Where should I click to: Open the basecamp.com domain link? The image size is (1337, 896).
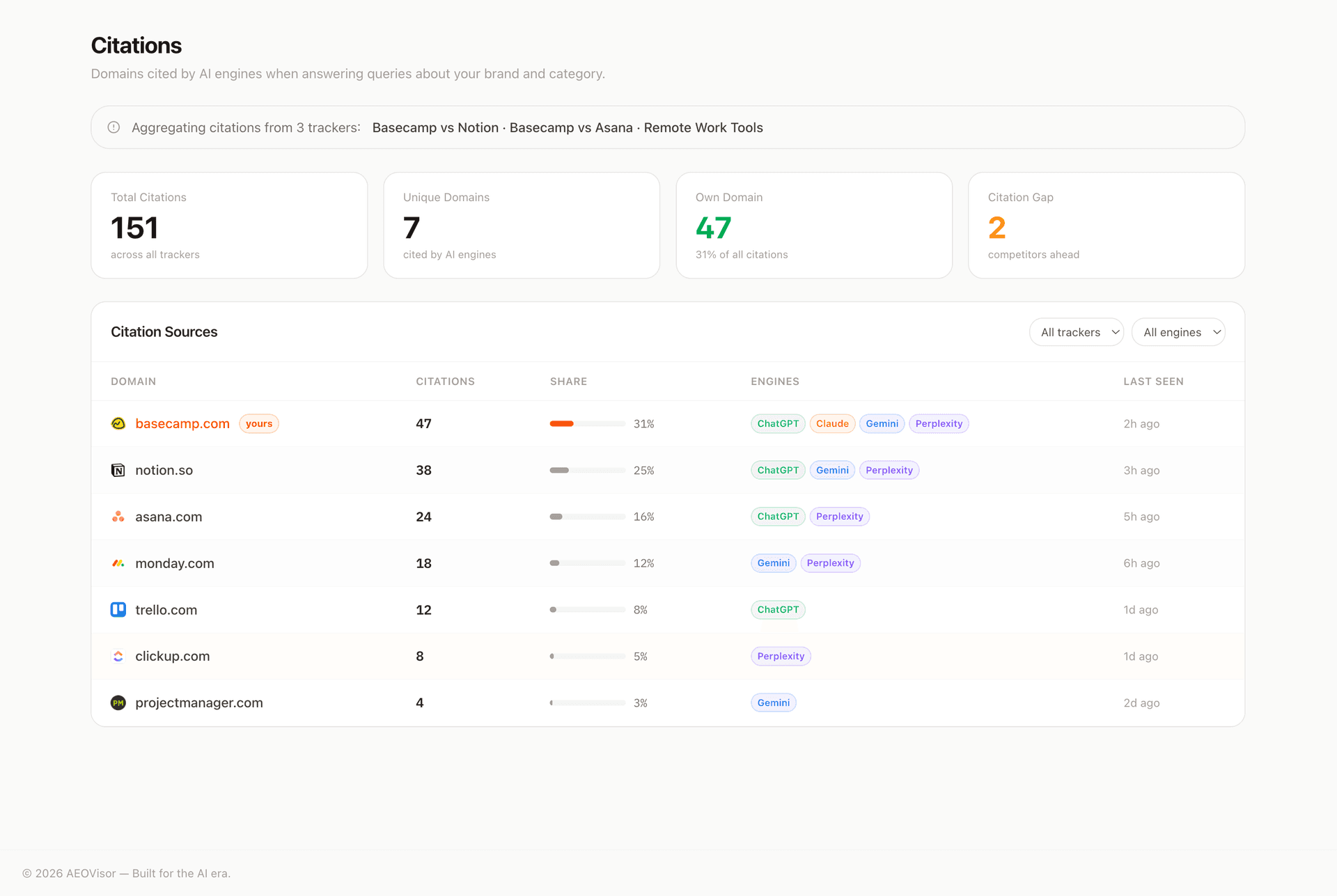click(x=182, y=423)
